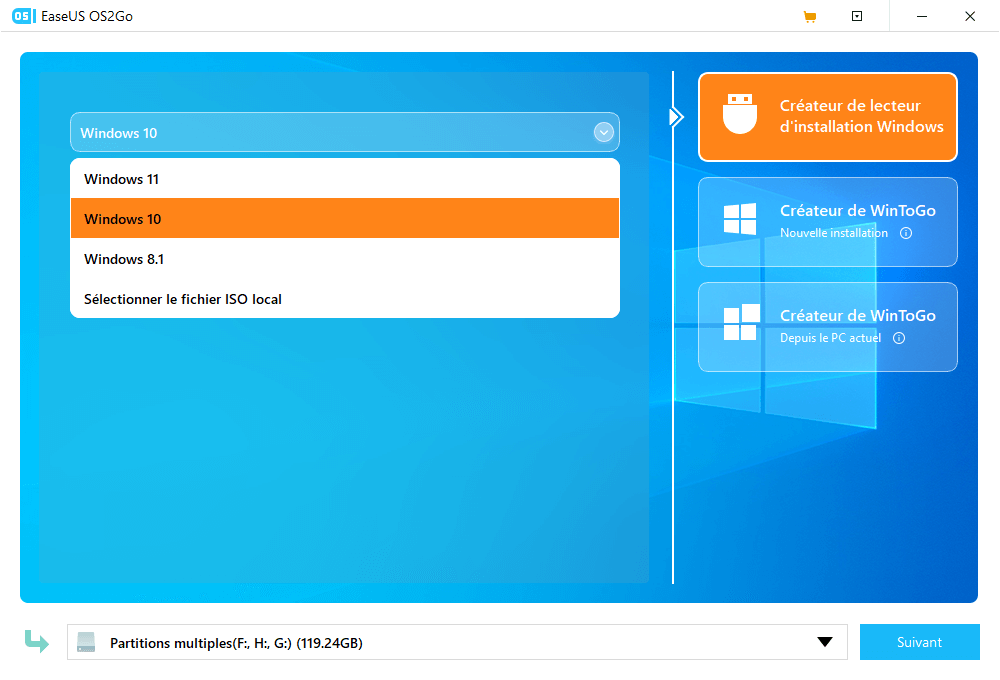1000x680 pixels.
Task: Minimize the EaseUS OS2Go window
Action: click(922, 17)
